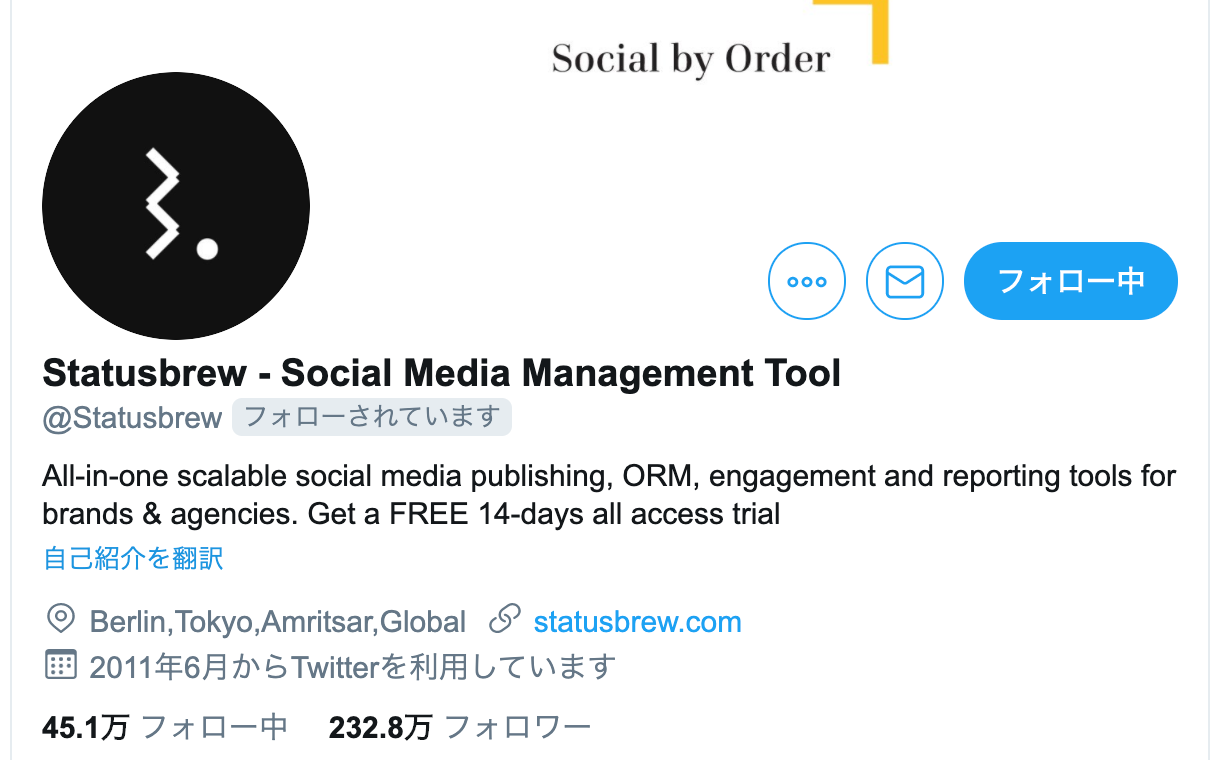The image size is (1210, 760).
Task: Translate bio via 自己紹介を翻訳 link
Action: pos(133,558)
